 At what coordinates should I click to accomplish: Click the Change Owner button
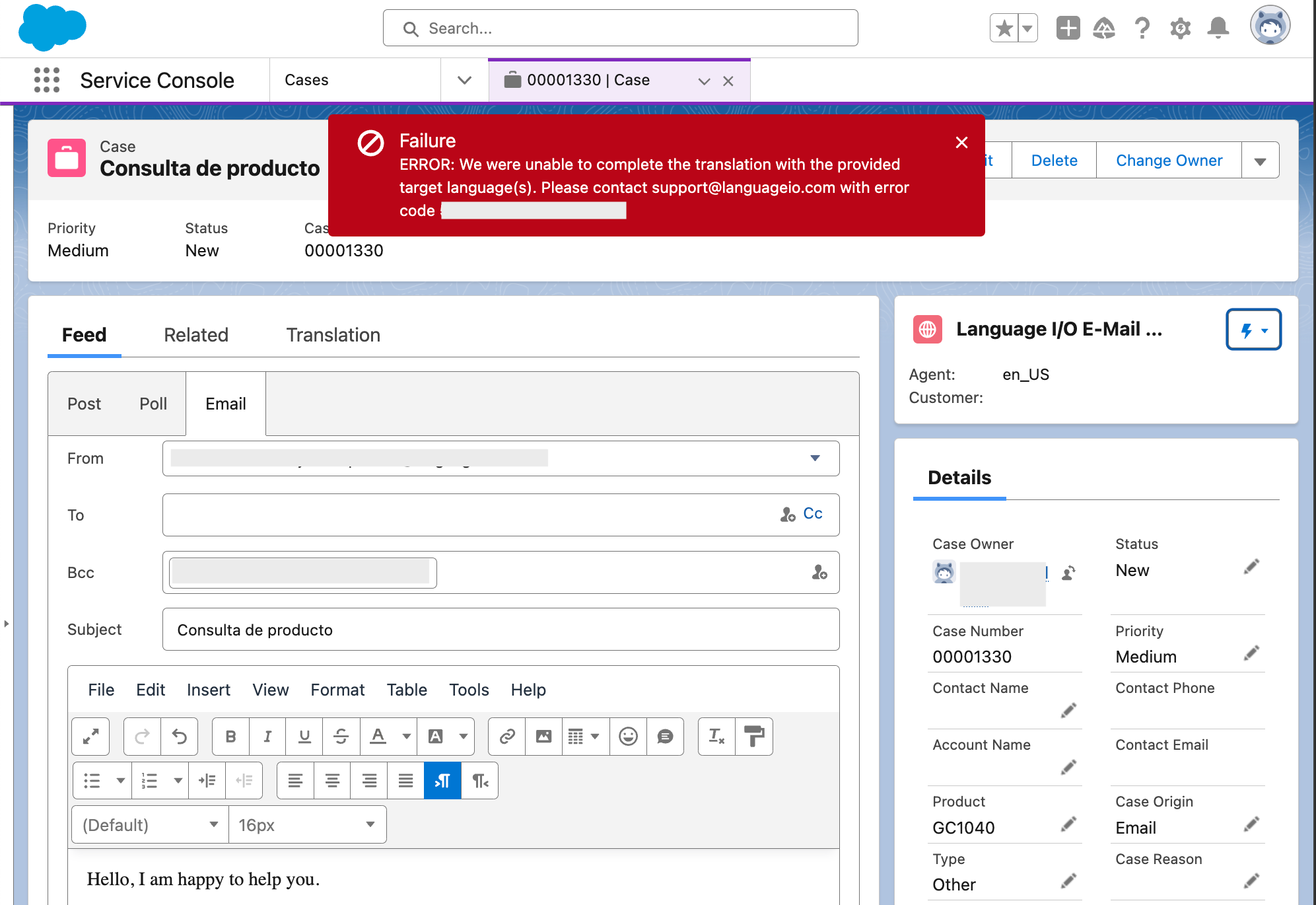click(1169, 161)
